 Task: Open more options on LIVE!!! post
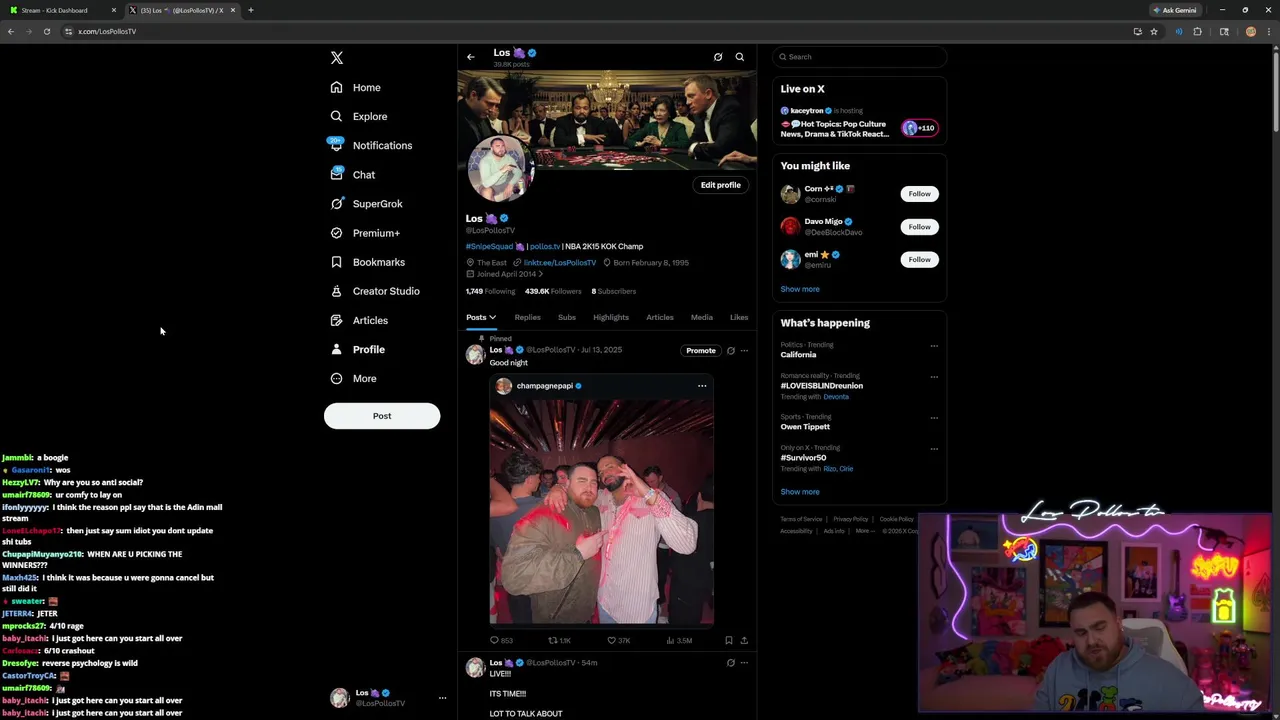[744, 663]
